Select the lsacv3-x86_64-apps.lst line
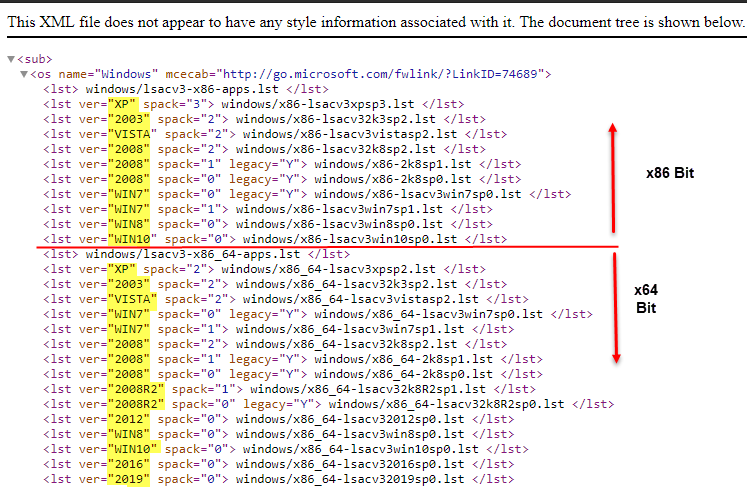This screenshot has height=487, width=747. pos(196,254)
